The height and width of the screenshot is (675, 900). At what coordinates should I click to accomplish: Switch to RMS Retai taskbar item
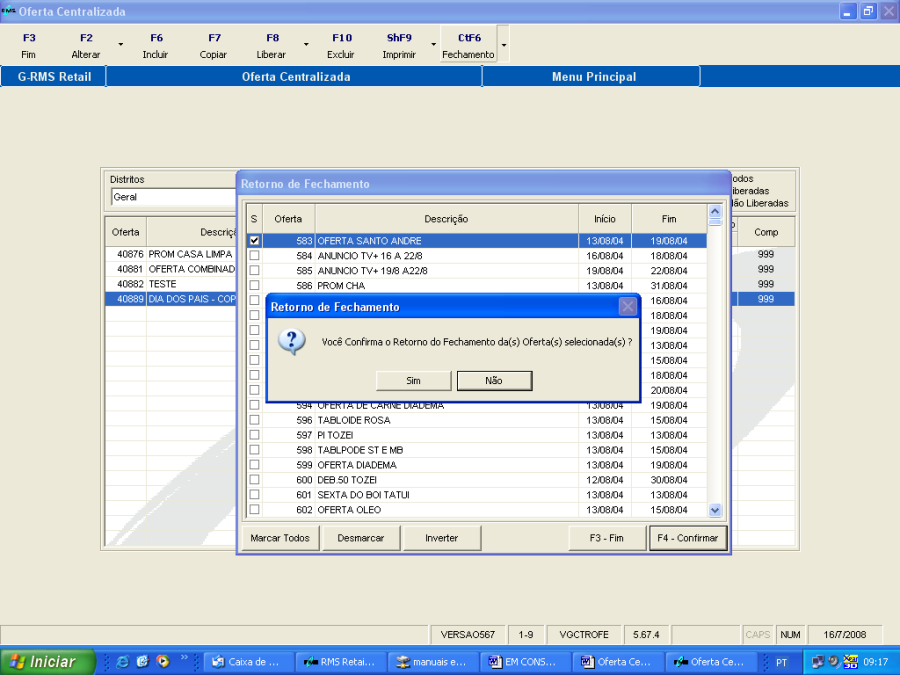coord(340,662)
